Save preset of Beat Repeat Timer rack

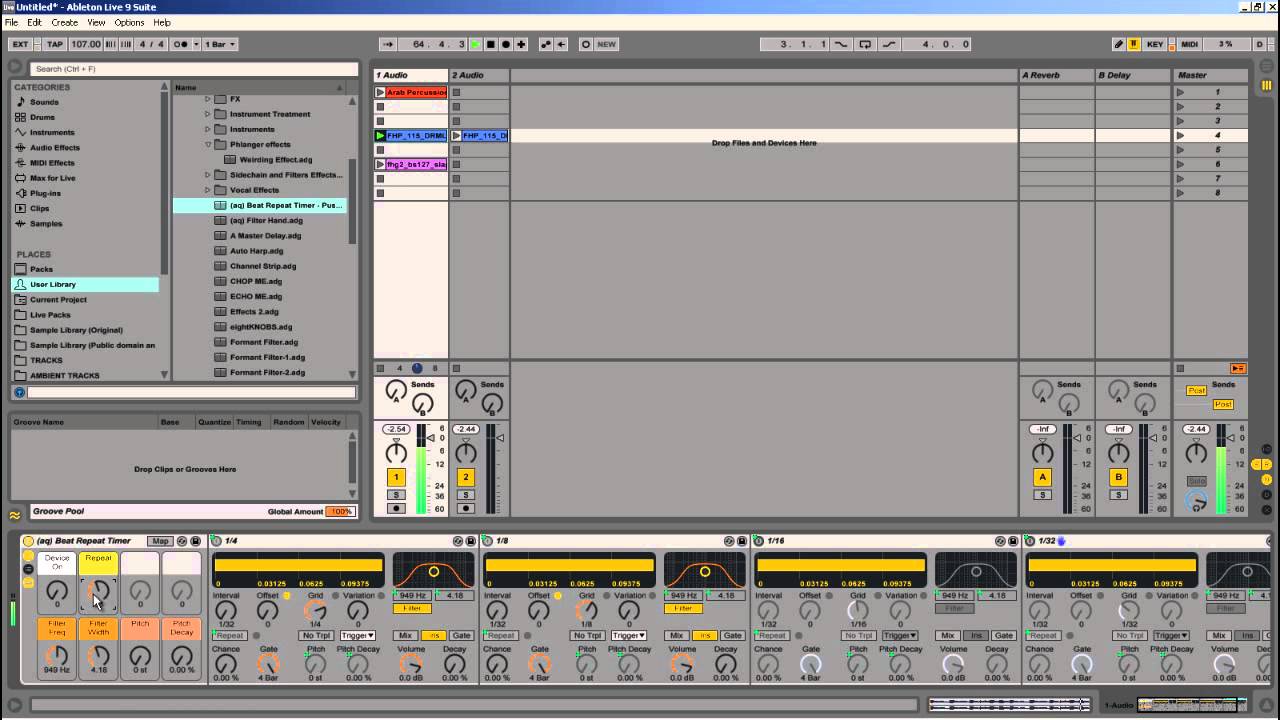click(x=195, y=541)
